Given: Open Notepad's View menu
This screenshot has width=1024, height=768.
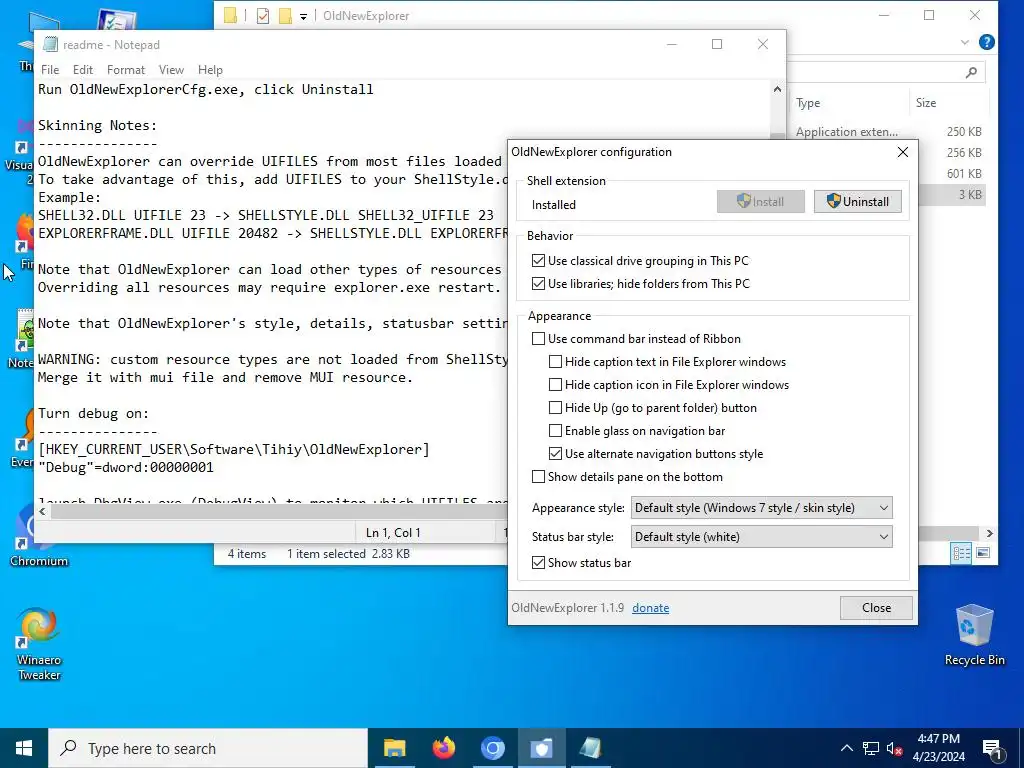Looking at the screenshot, I should point(171,70).
